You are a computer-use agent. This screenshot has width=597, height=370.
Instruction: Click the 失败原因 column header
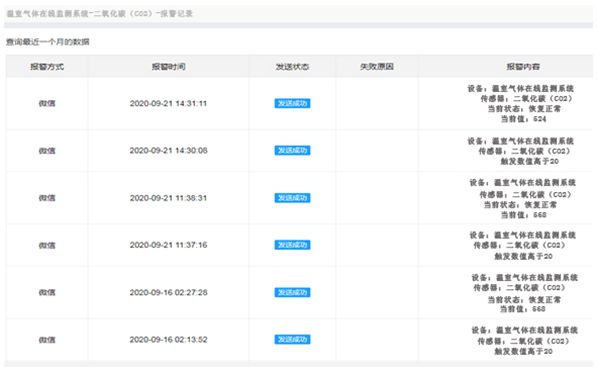click(x=377, y=67)
